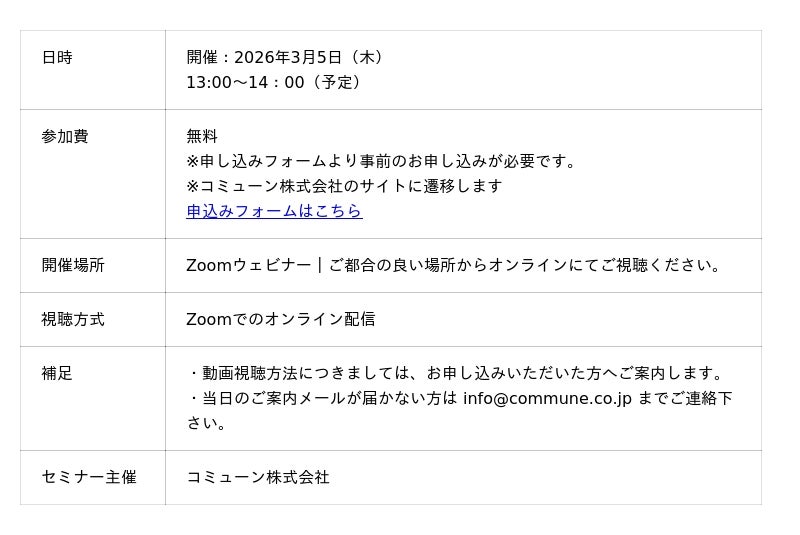Click the セミナー主催 row label
Viewport: 800px width, 535px height.
(89, 478)
